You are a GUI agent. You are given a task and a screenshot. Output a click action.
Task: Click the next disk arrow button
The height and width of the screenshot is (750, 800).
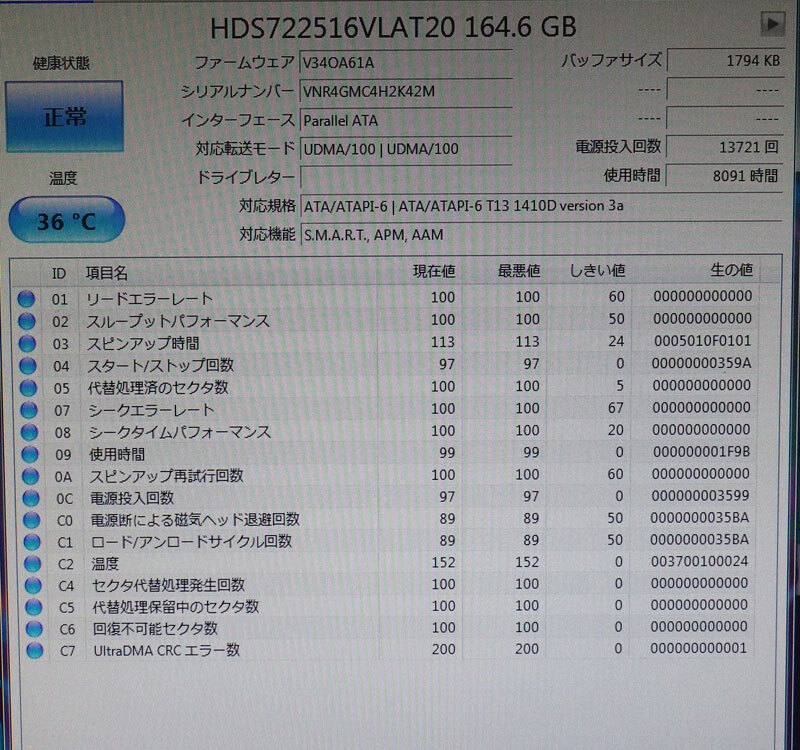(x=772, y=23)
